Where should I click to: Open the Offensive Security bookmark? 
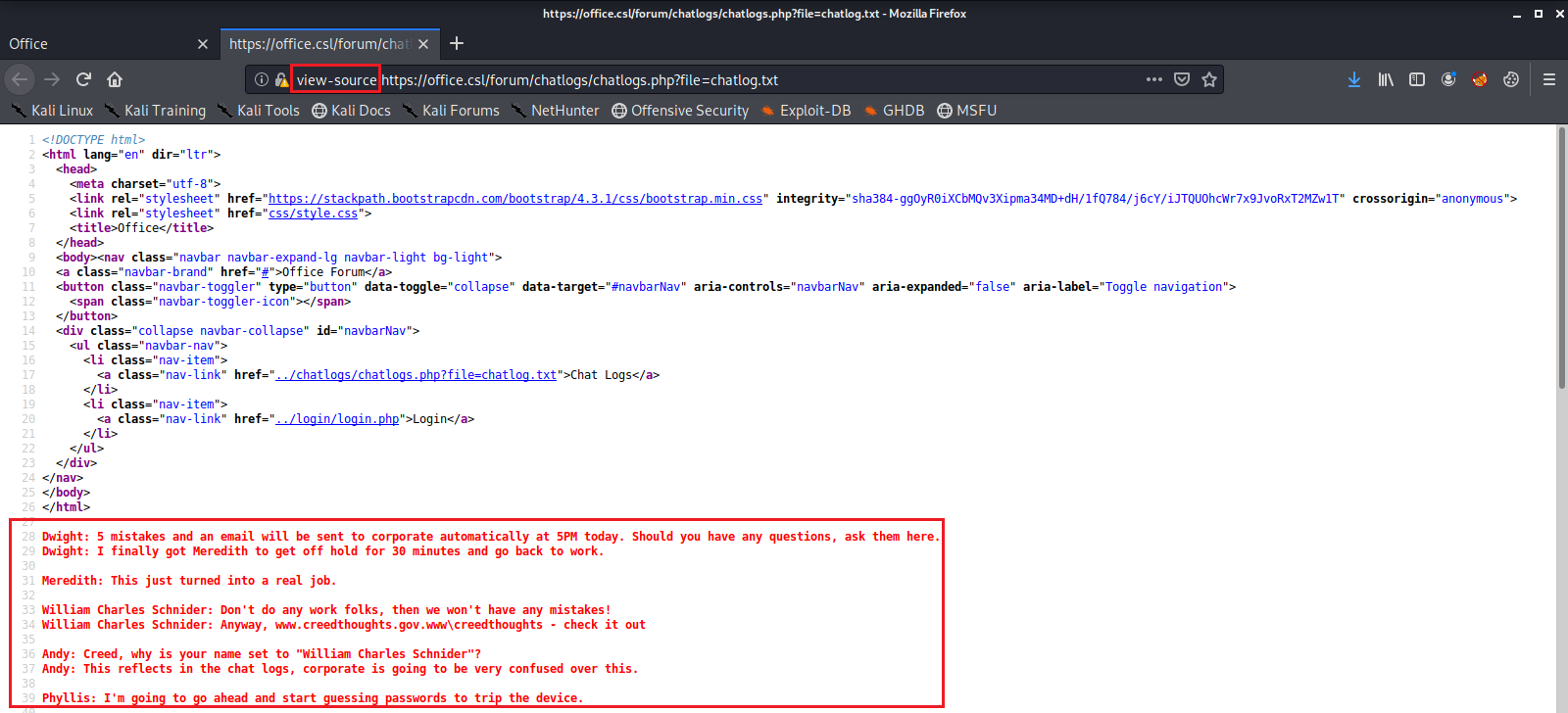pos(680,111)
